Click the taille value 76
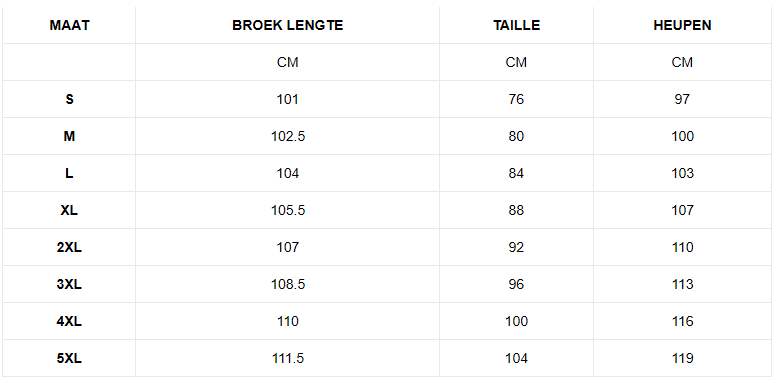 [516, 99]
